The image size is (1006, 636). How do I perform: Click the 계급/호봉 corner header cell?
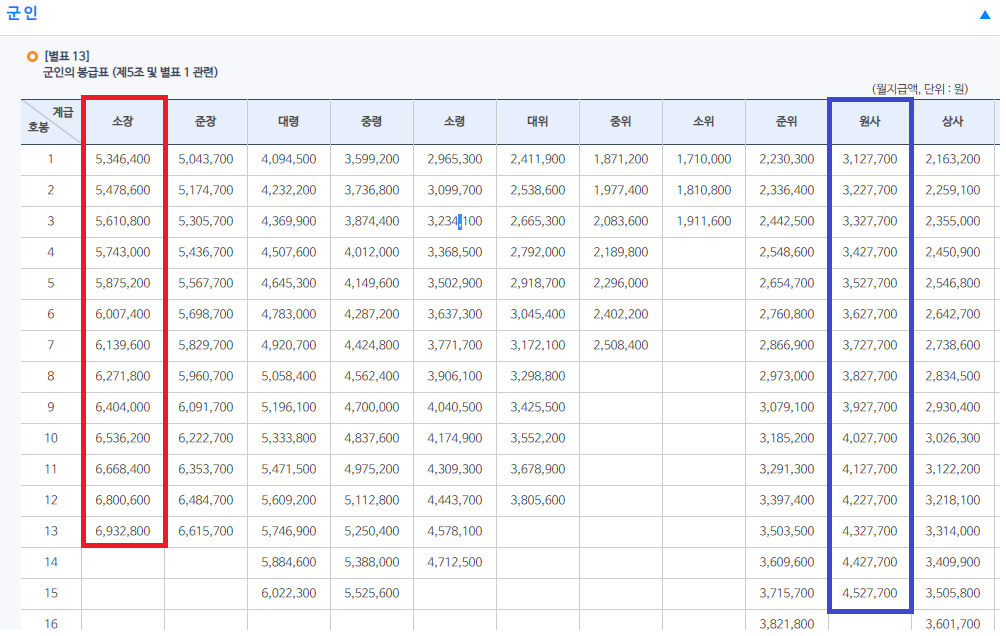[x=51, y=121]
